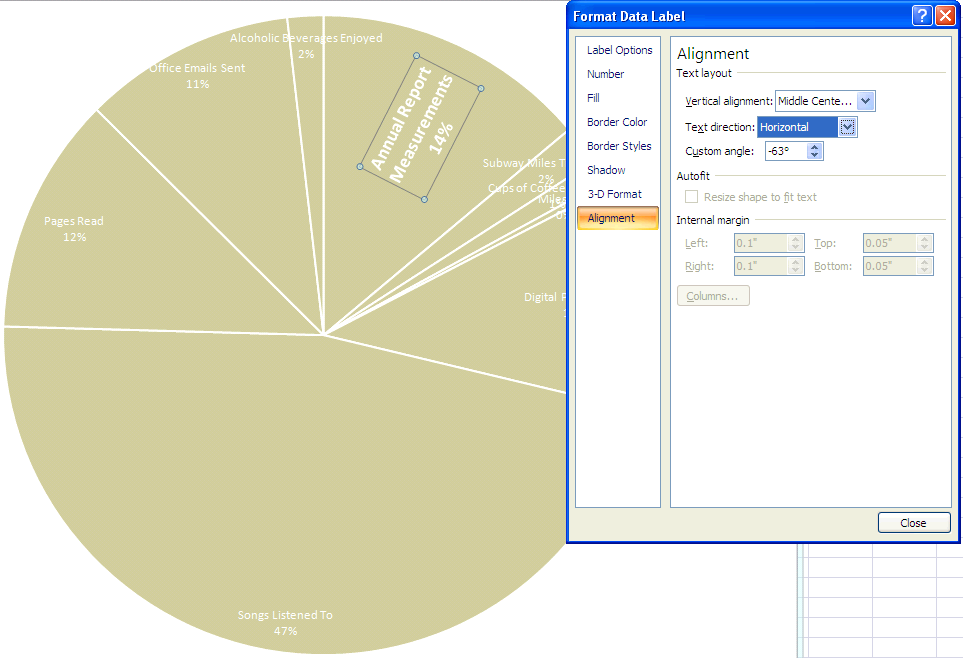The image size is (963, 658).
Task: Click the Help question mark icon
Action: tap(921, 16)
